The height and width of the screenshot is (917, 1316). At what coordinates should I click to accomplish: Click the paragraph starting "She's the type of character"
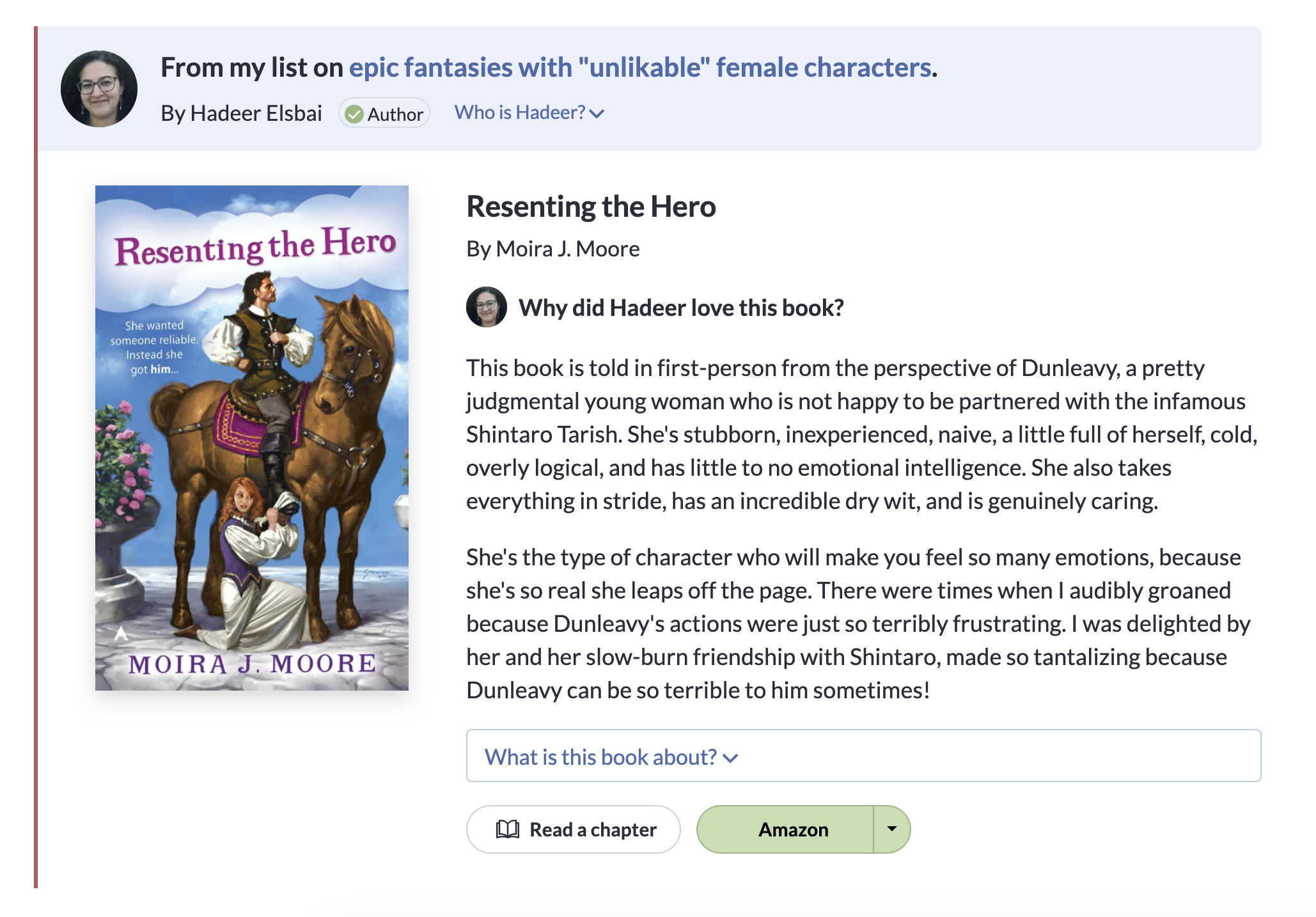click(858, 623)
